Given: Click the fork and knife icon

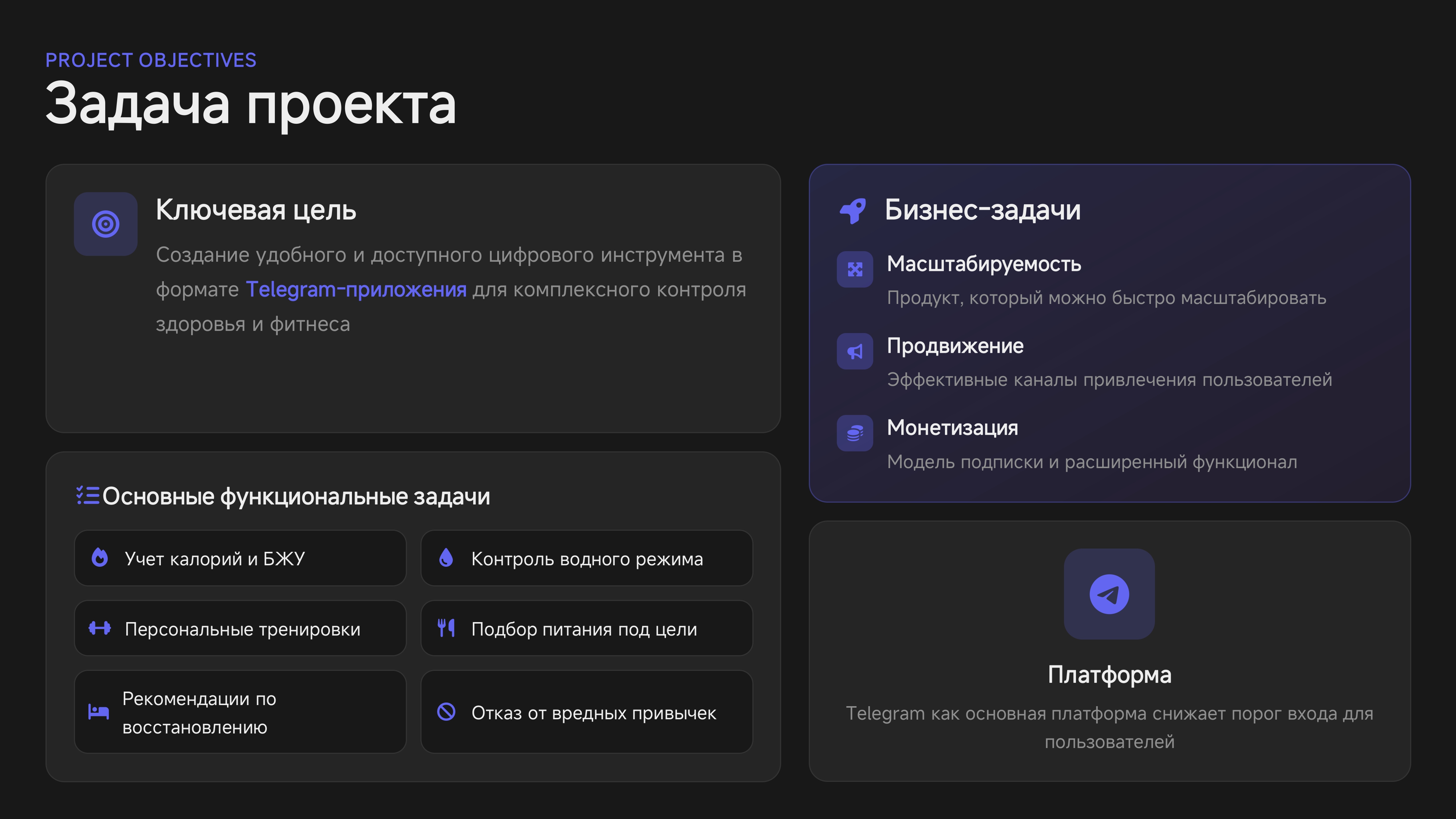Looking at the screenshot, I should point(446,628).
